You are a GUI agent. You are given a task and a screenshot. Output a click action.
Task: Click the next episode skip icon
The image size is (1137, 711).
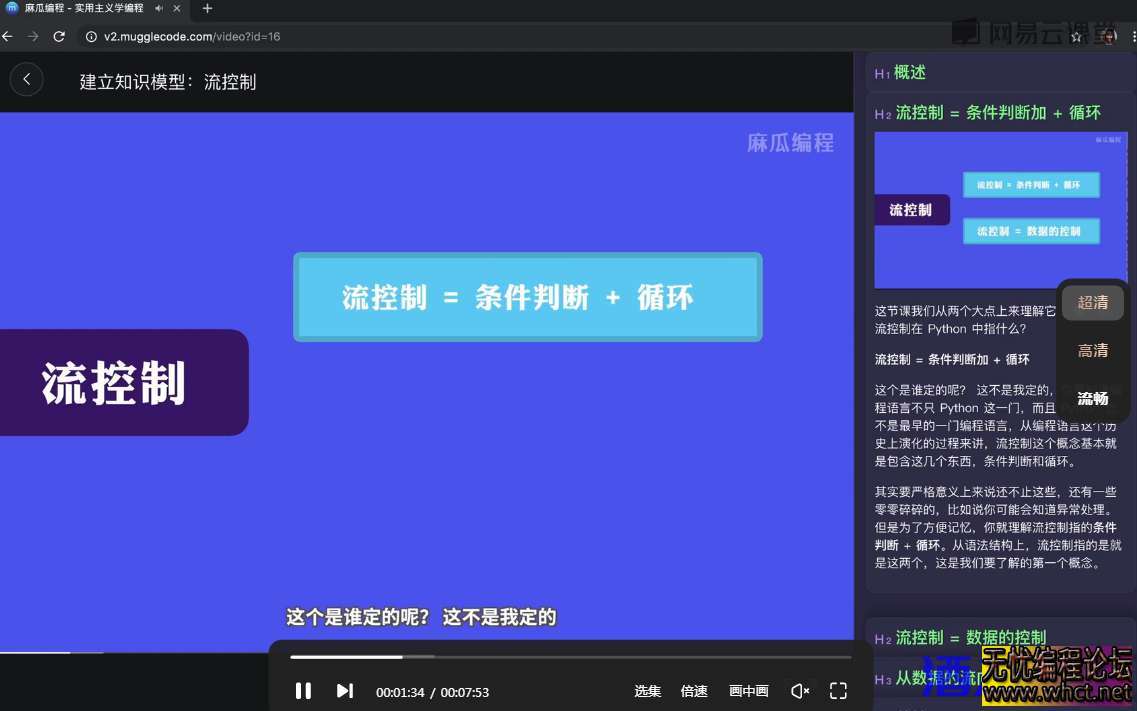(x=345, y=690)
